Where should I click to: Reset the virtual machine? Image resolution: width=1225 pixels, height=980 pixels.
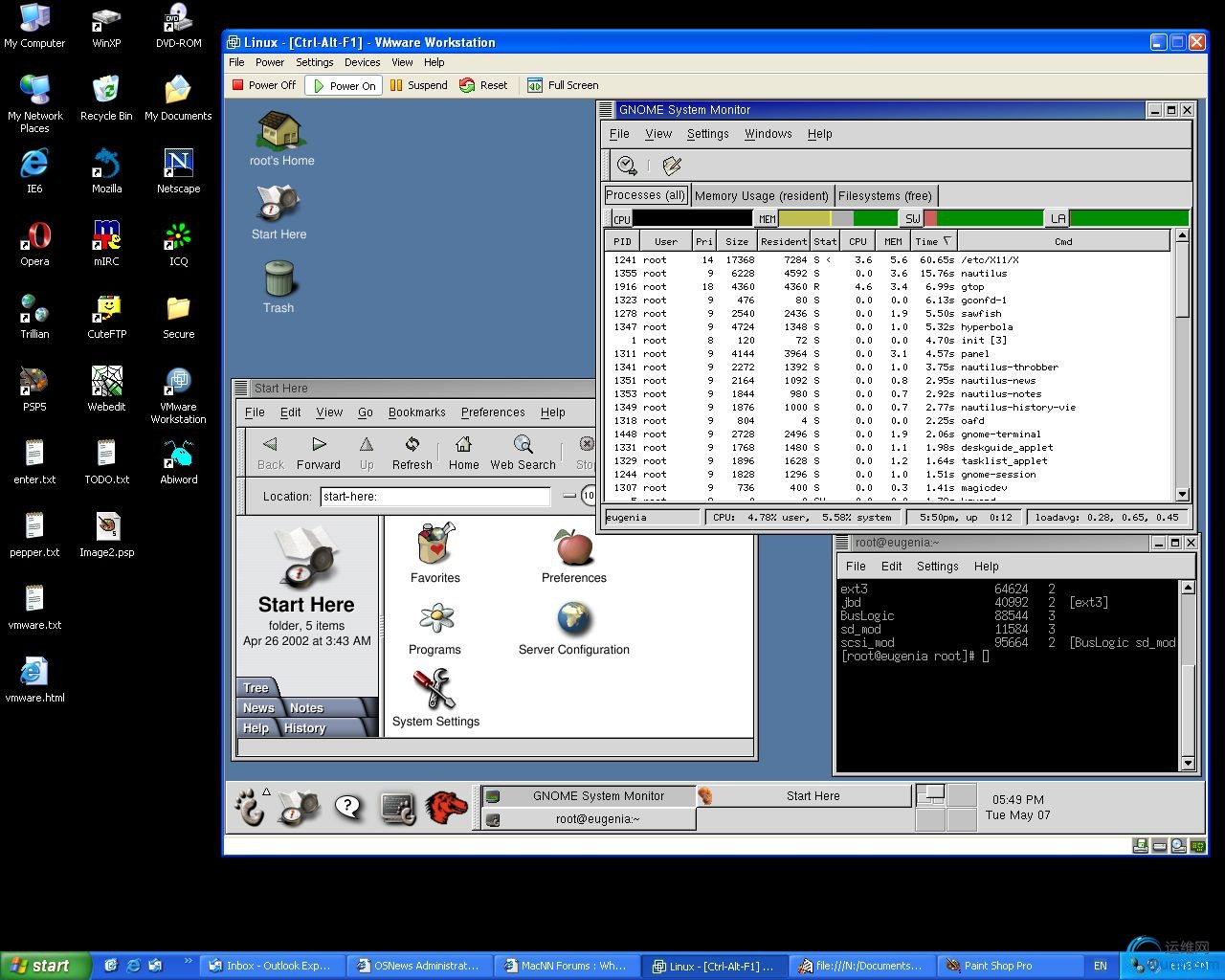pyautogui.click(x=483, y=85)
